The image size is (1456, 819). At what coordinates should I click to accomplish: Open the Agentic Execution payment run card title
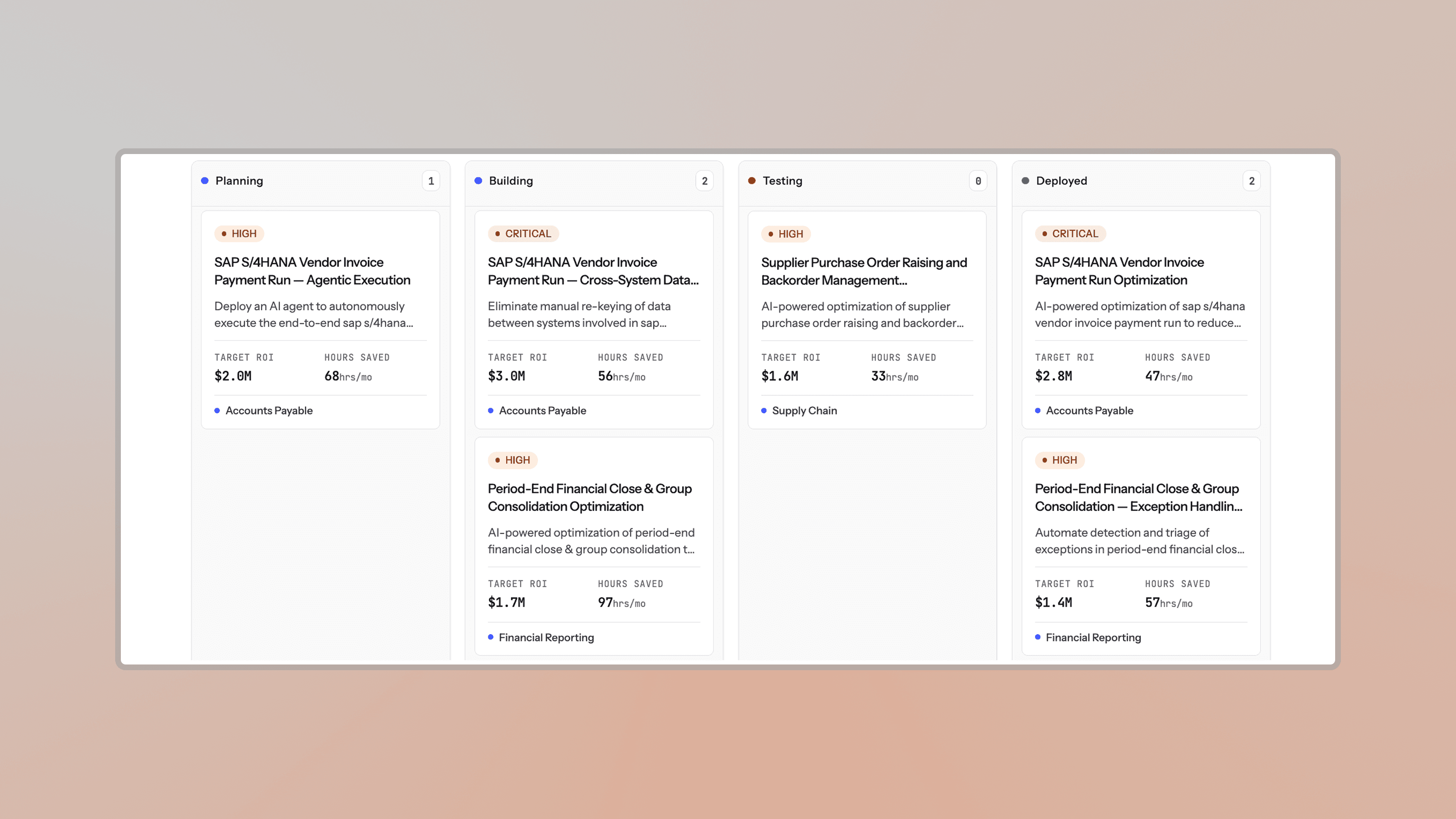312,271
